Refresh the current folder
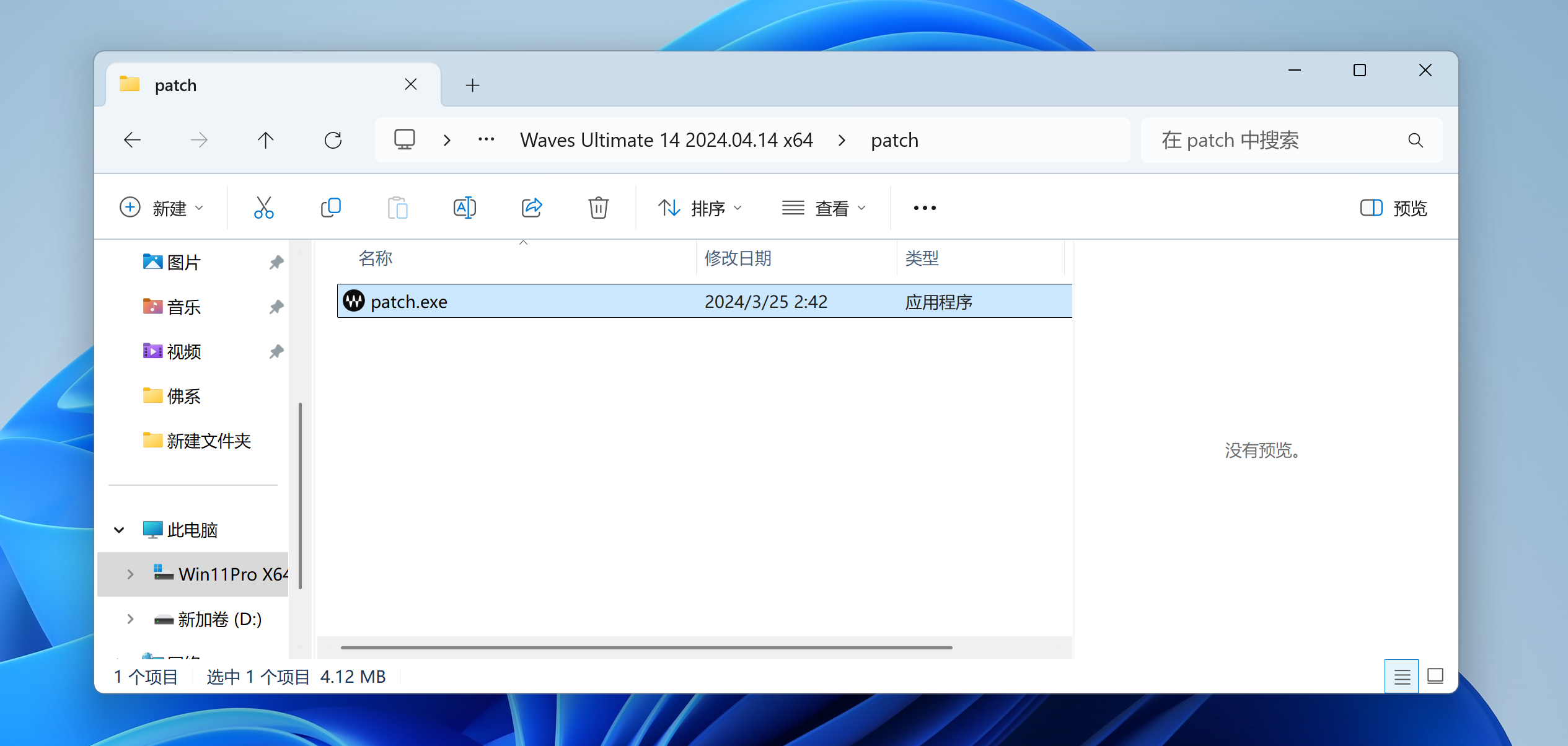The width and height of the screenshot is (1568, 746). click(x=333, y=141)
